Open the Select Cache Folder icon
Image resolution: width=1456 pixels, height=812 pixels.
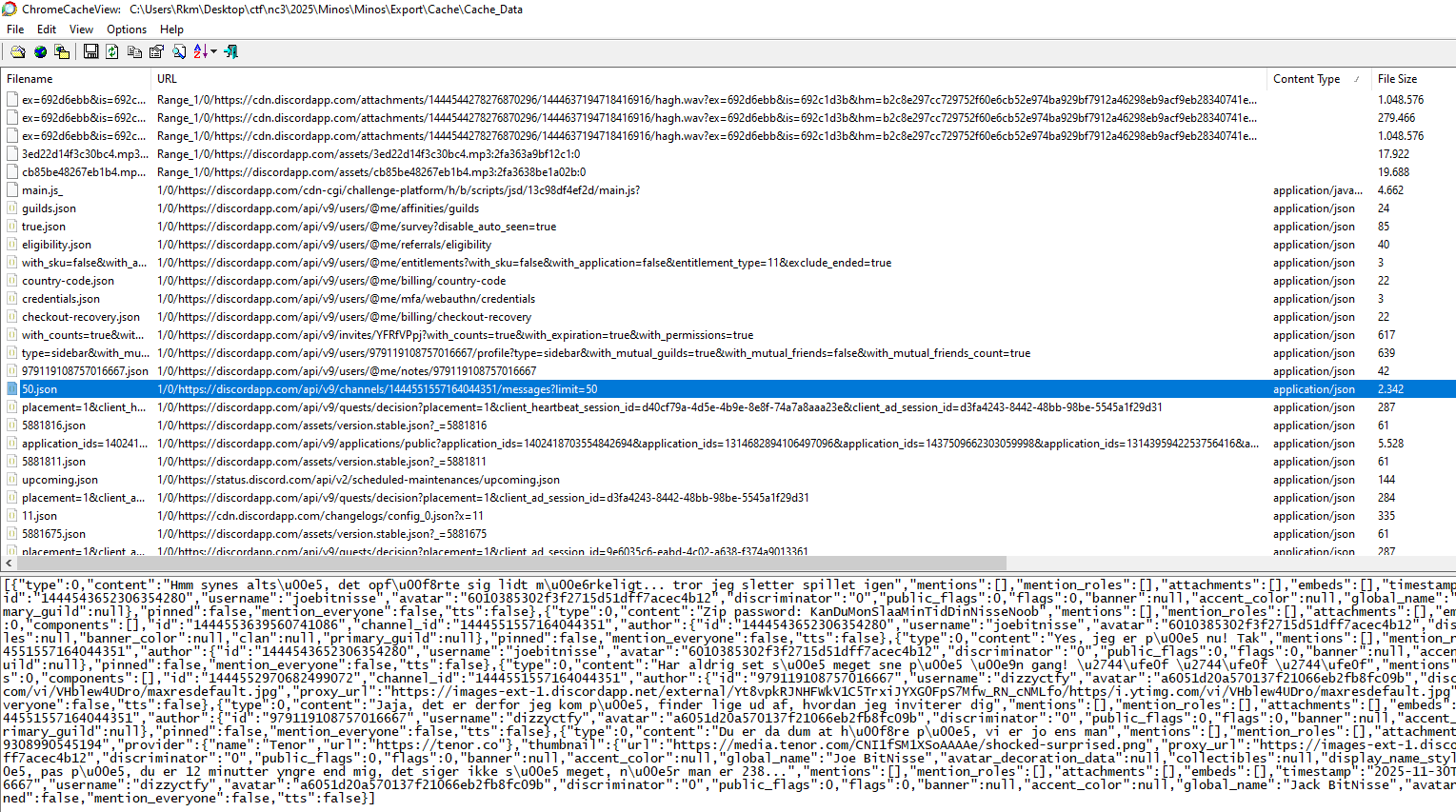[18, 51]
